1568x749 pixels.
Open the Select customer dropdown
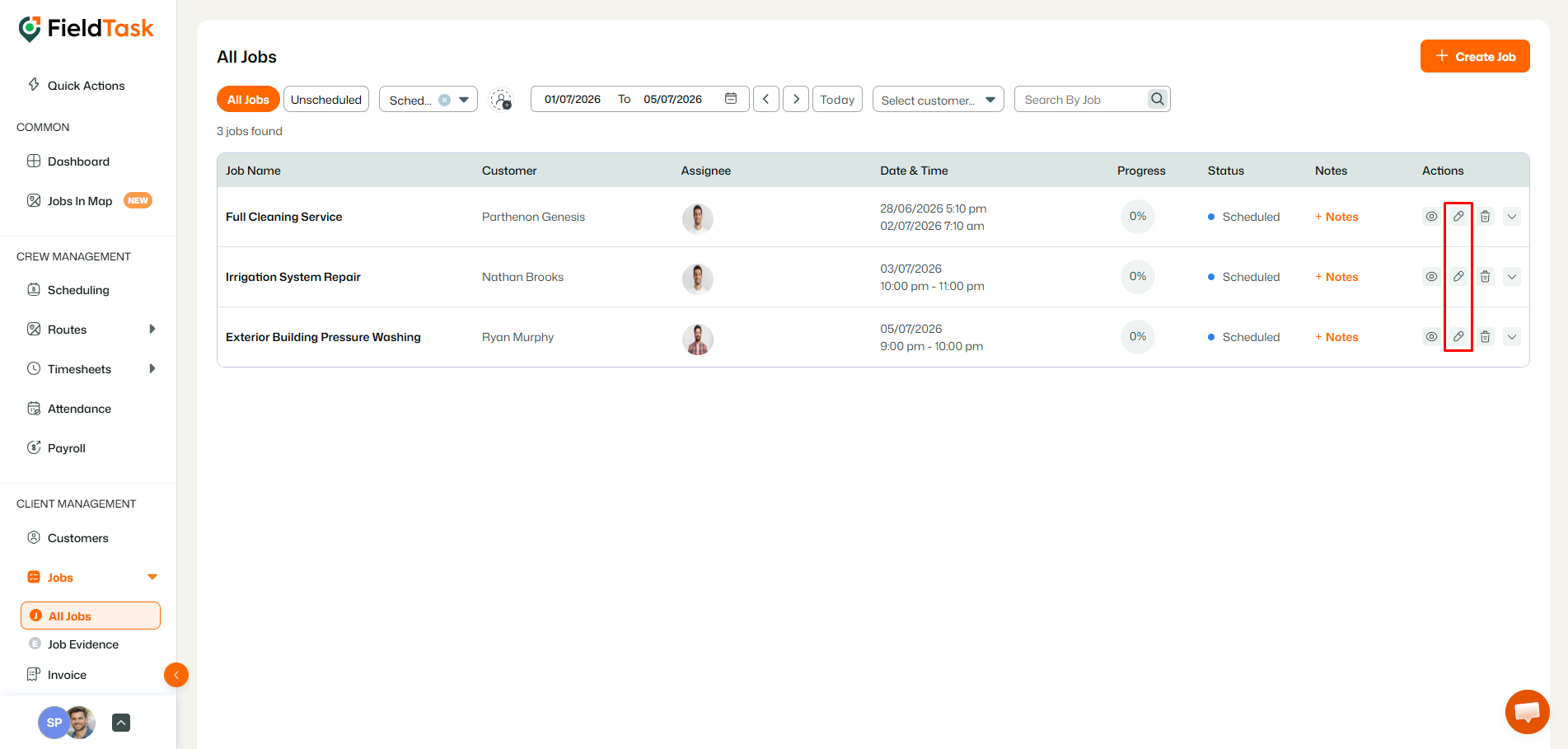(x=938, y=99)
